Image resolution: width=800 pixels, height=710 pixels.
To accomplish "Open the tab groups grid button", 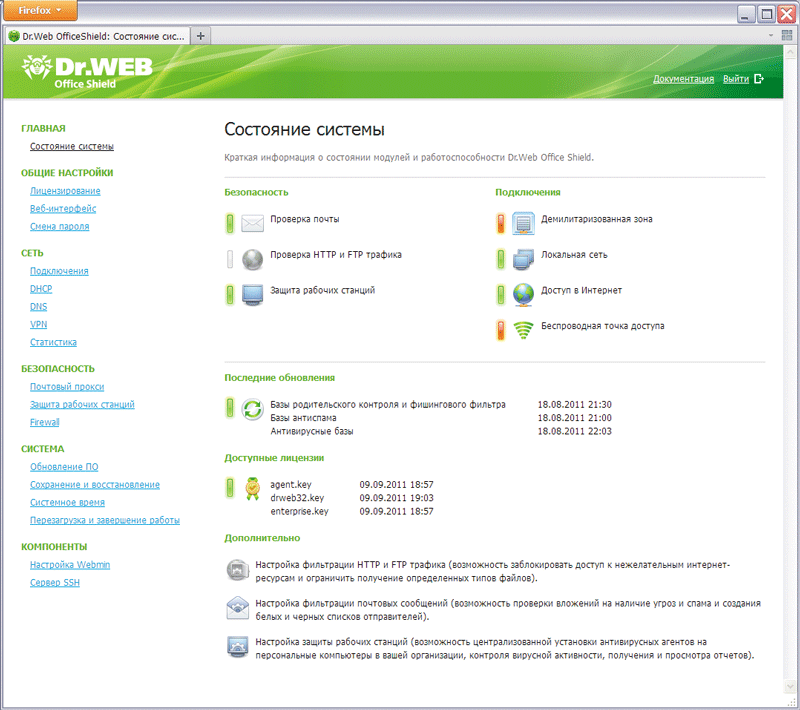I will 787,36.
